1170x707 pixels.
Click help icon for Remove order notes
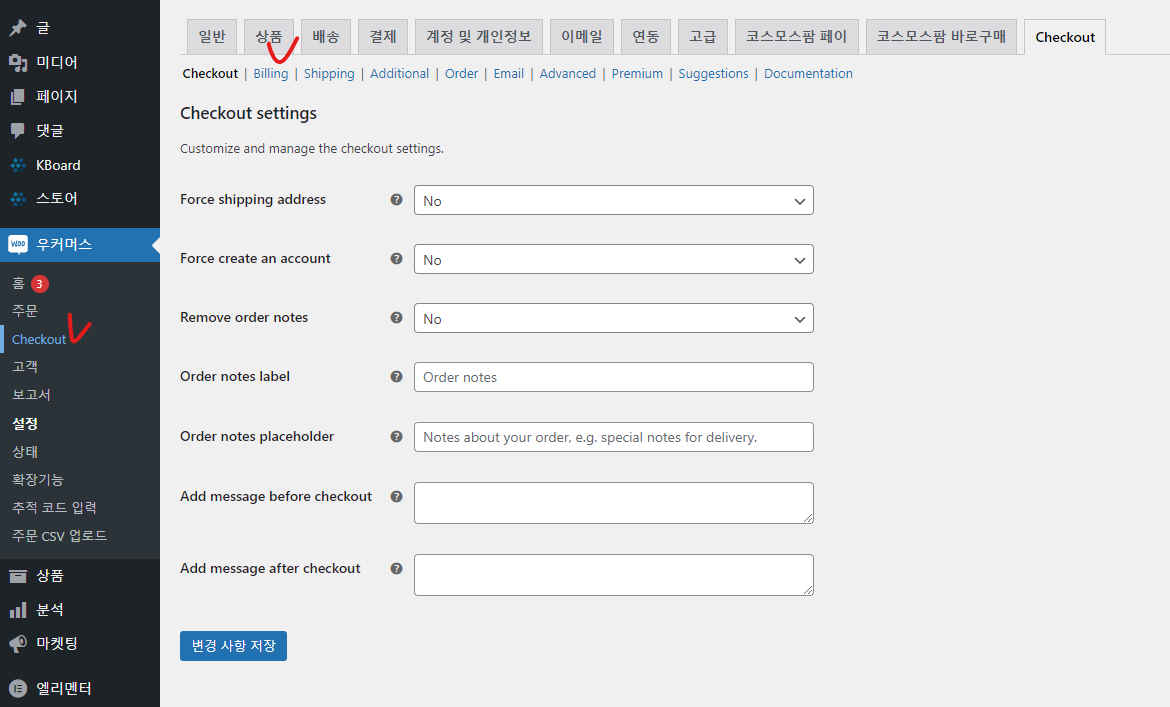[396, 317]
